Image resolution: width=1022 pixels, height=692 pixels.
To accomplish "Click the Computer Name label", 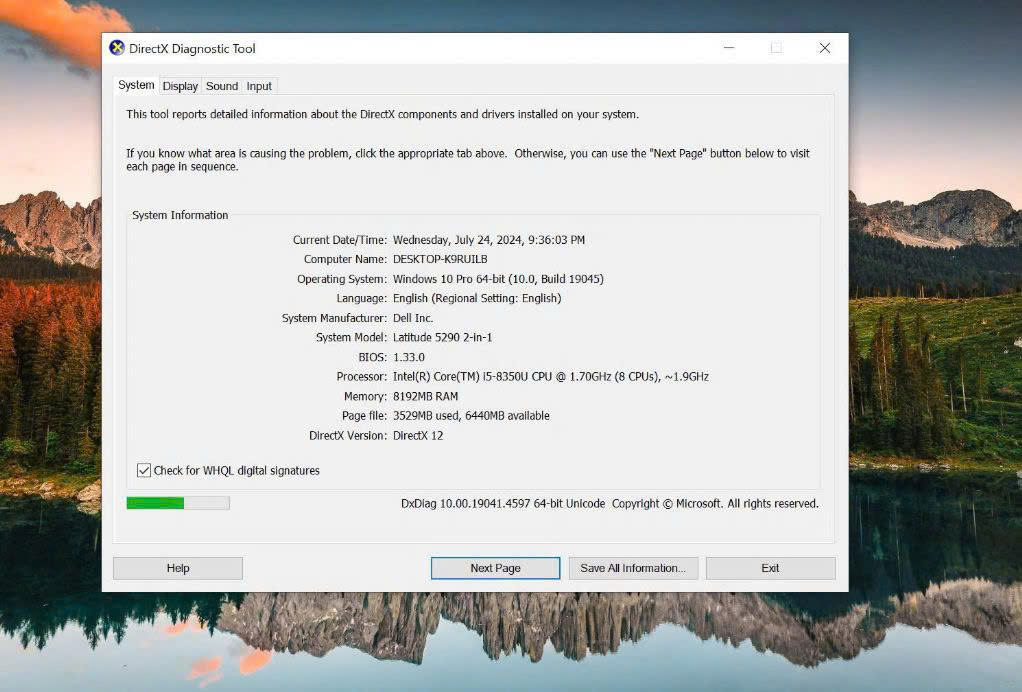I will pyautogui.click(x=345, y=259).
